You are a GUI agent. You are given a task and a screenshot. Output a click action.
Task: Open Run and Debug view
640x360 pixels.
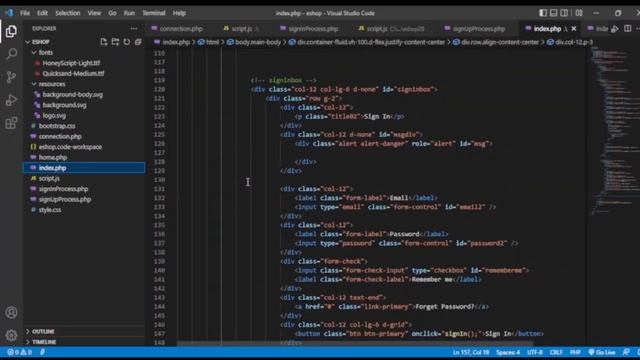point(11,100)
